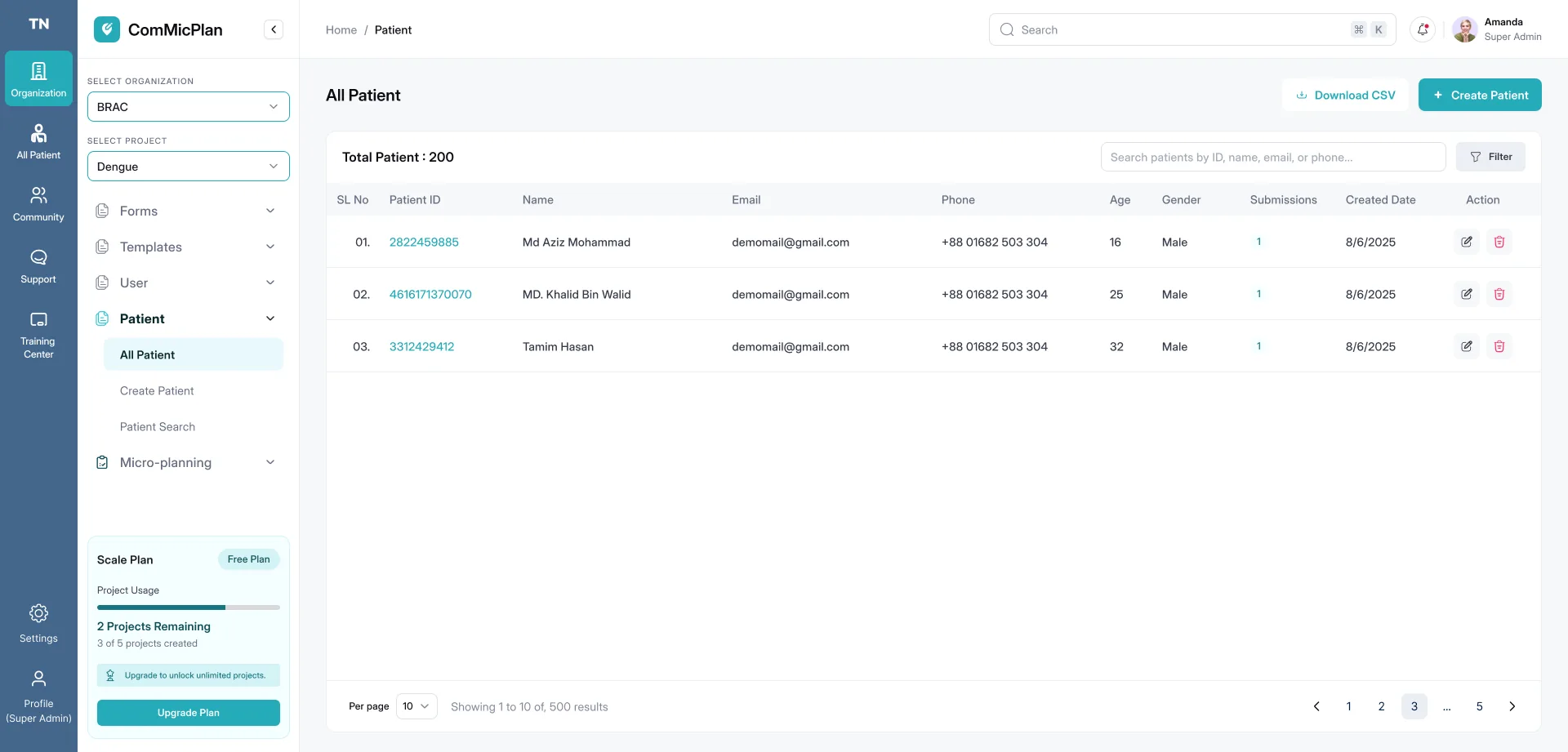1568x752 pixels.
Task: Click the Forms document icon
Action: tap(102, 211)
